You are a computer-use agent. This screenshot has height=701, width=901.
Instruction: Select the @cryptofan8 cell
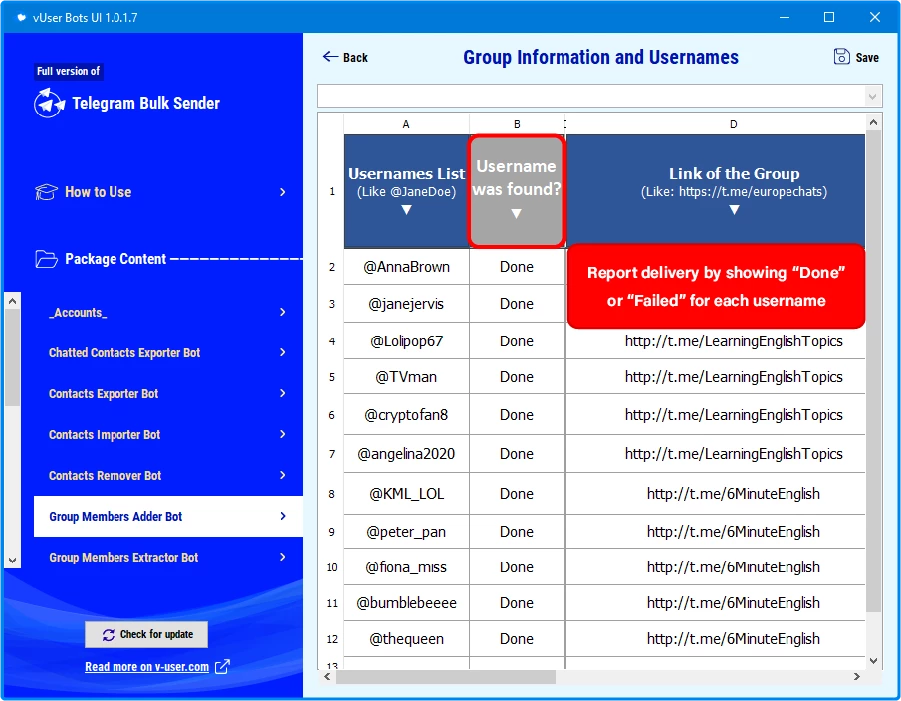pos(406,415)
